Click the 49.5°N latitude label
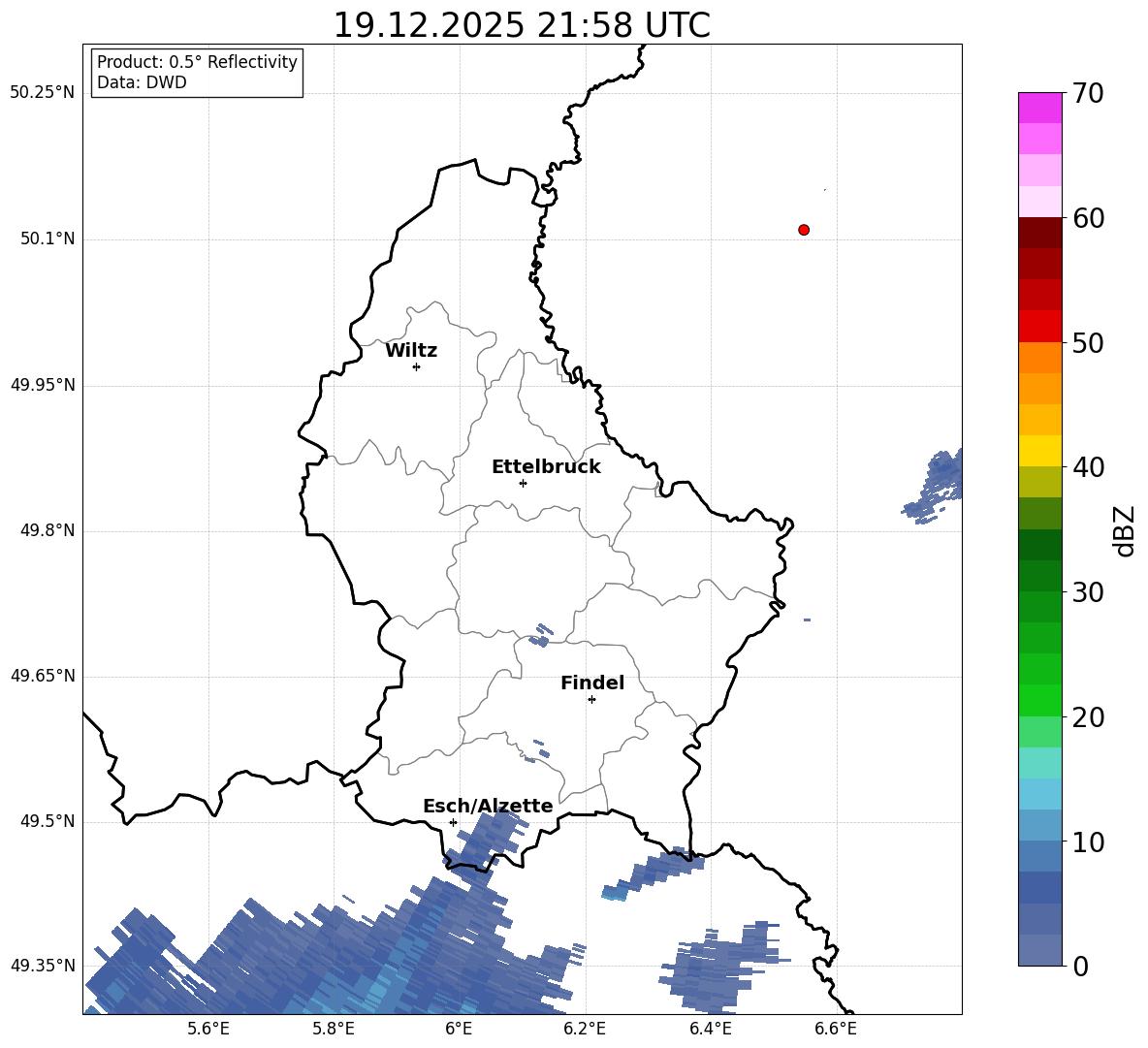This screenshot has width=1148, height=1048. pyautogui.click(x=47, y=821)
